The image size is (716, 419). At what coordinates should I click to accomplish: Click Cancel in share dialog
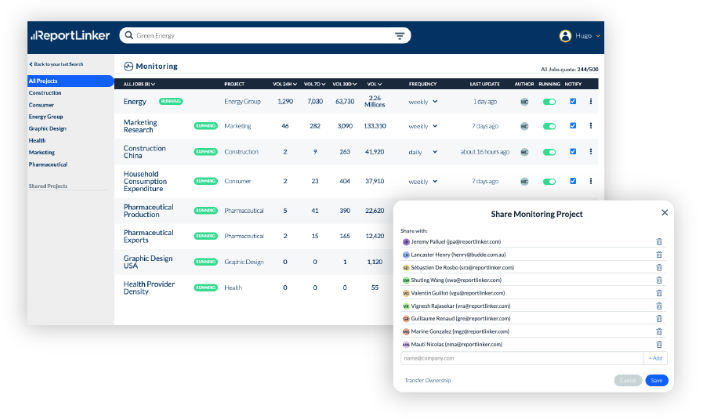click(x=628, y=380)
